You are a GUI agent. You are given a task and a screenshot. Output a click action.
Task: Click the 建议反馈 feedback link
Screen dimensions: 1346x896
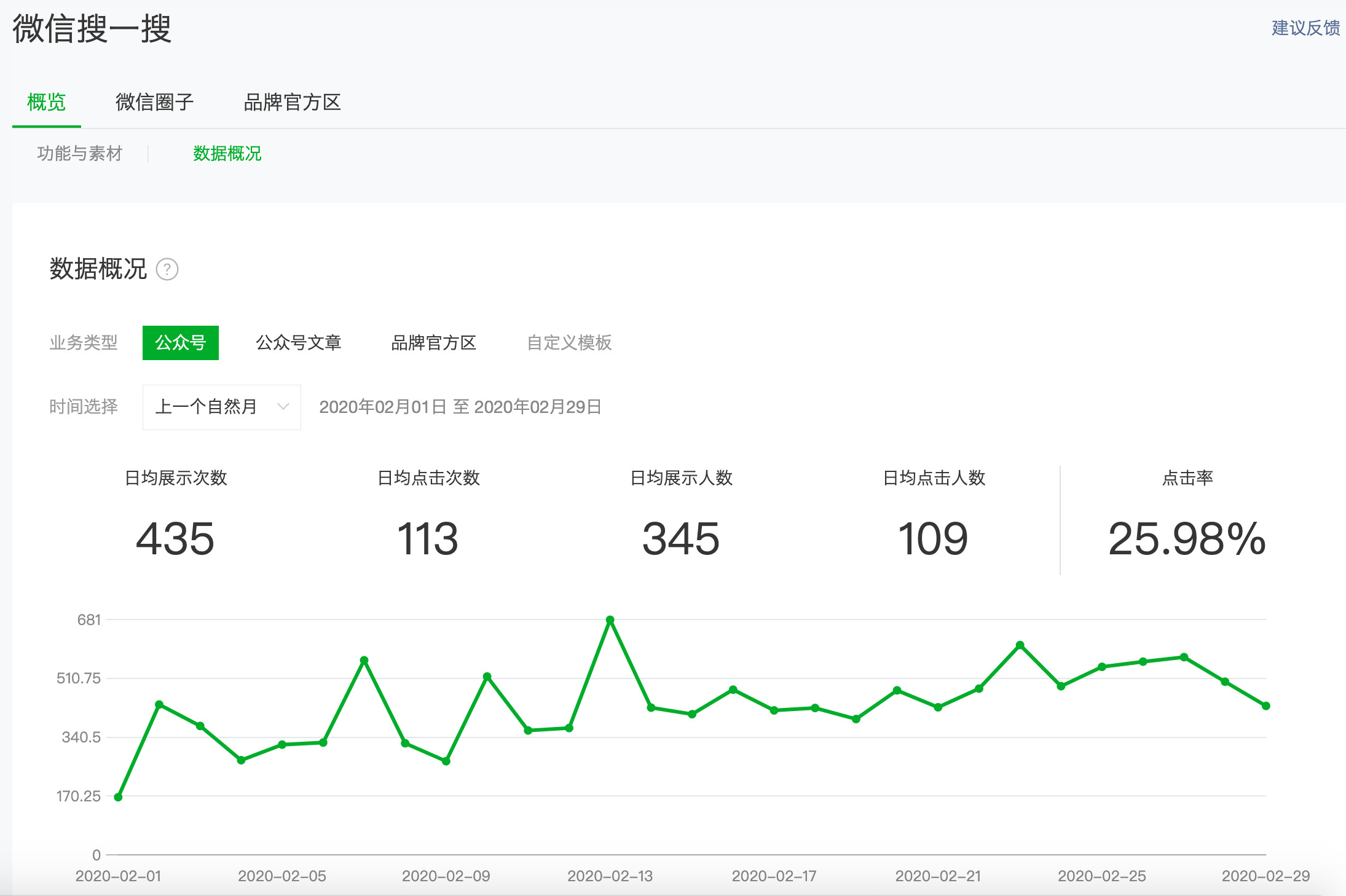point(1305,28)
